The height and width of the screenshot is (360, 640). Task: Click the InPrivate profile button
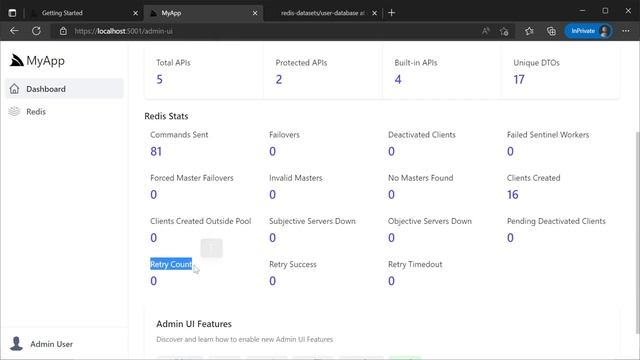(x=588, y=31)
